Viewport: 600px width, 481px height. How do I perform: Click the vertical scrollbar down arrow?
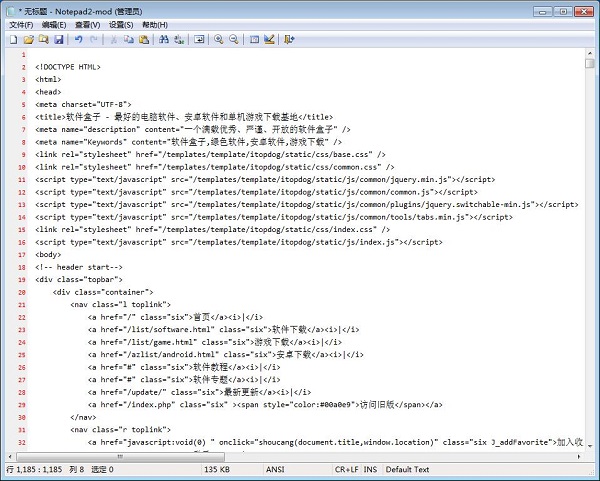point(590,446)
